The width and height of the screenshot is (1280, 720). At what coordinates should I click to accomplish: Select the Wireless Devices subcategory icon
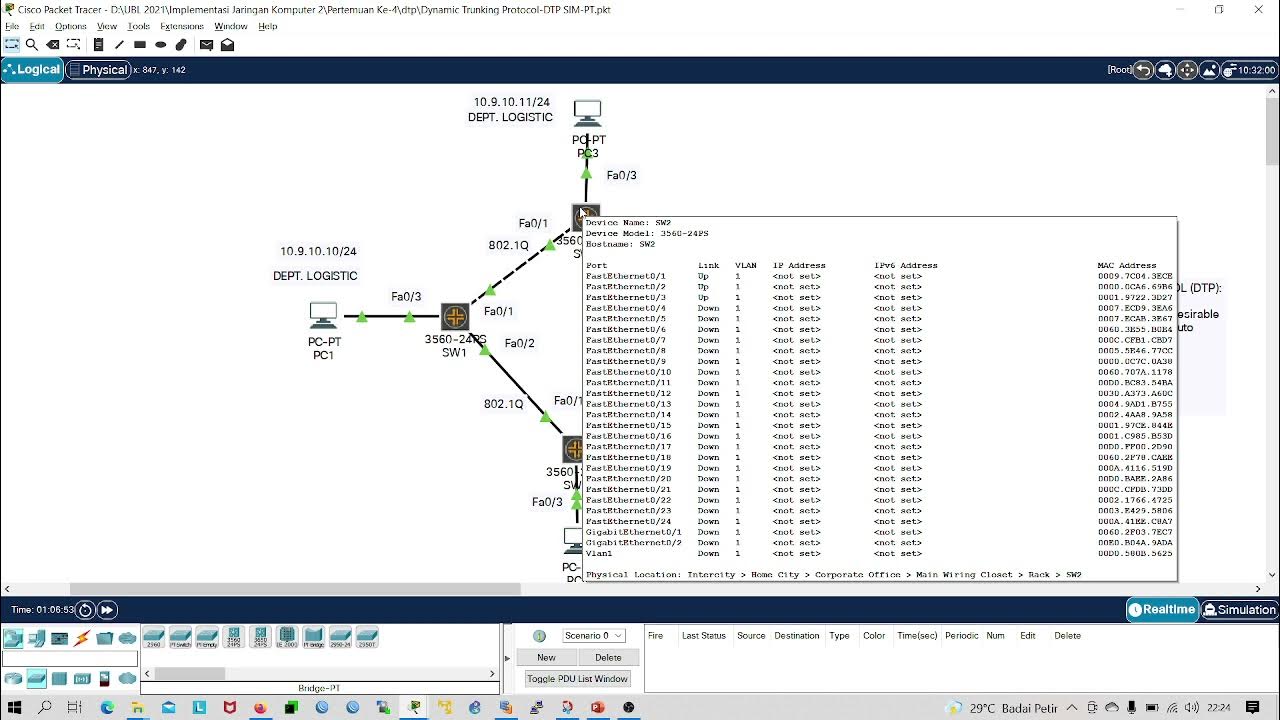(x=82, y=679)
